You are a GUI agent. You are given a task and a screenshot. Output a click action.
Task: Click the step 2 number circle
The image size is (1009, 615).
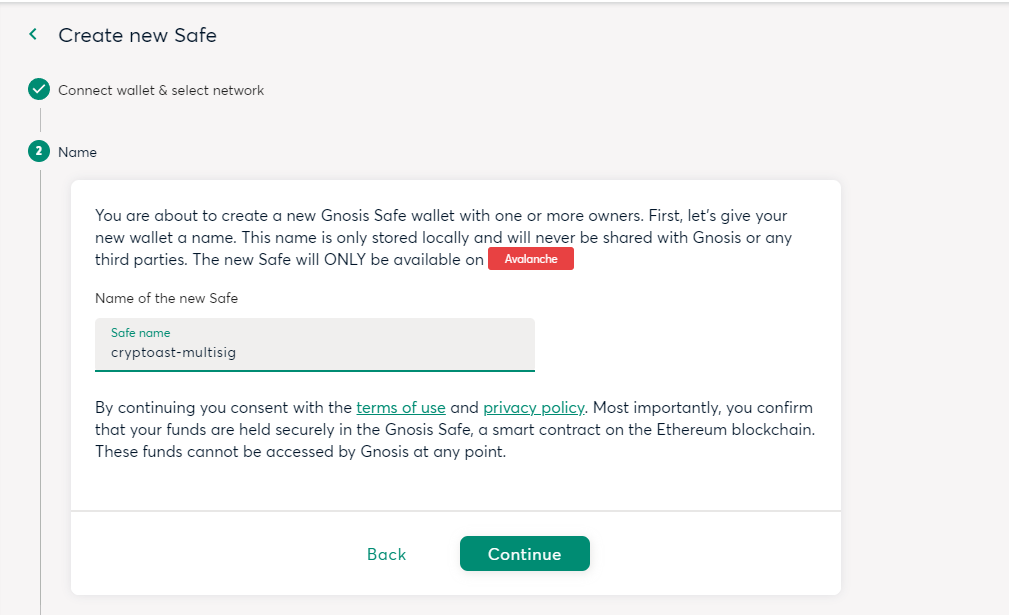point(39,152)
